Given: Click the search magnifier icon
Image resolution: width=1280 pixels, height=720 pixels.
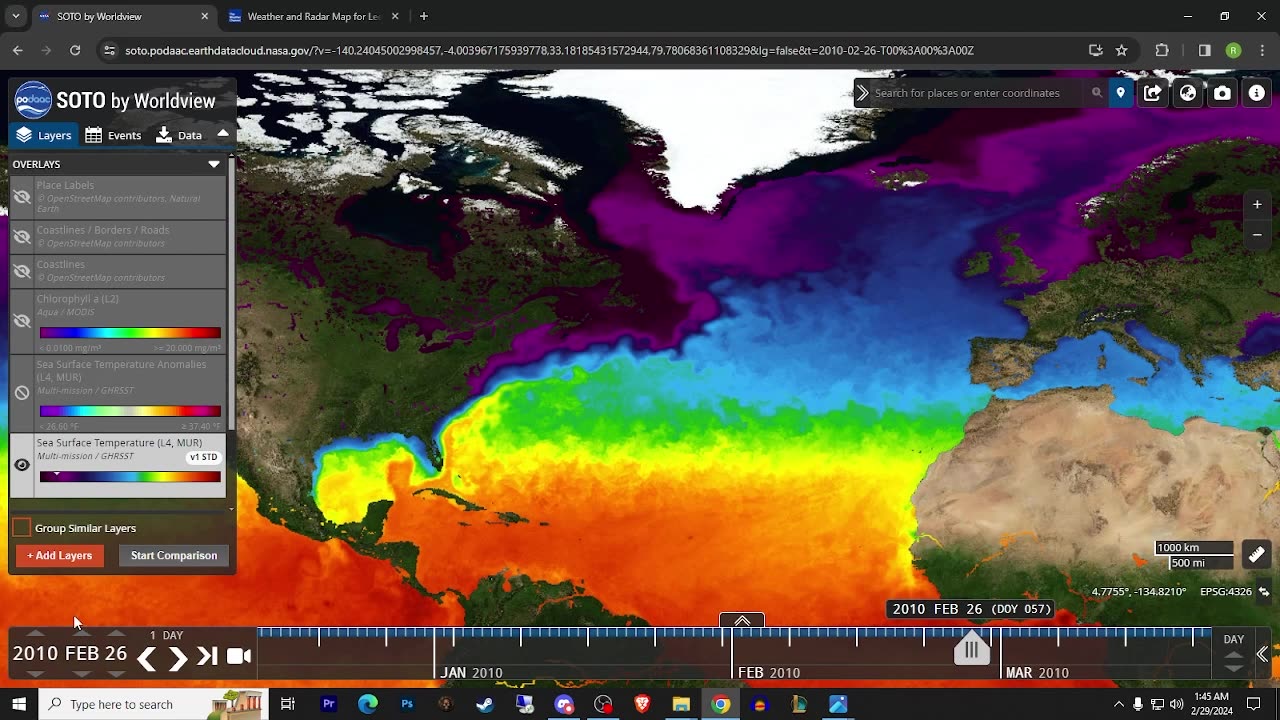Looking at the screenshot, I should coord(1097,93).
